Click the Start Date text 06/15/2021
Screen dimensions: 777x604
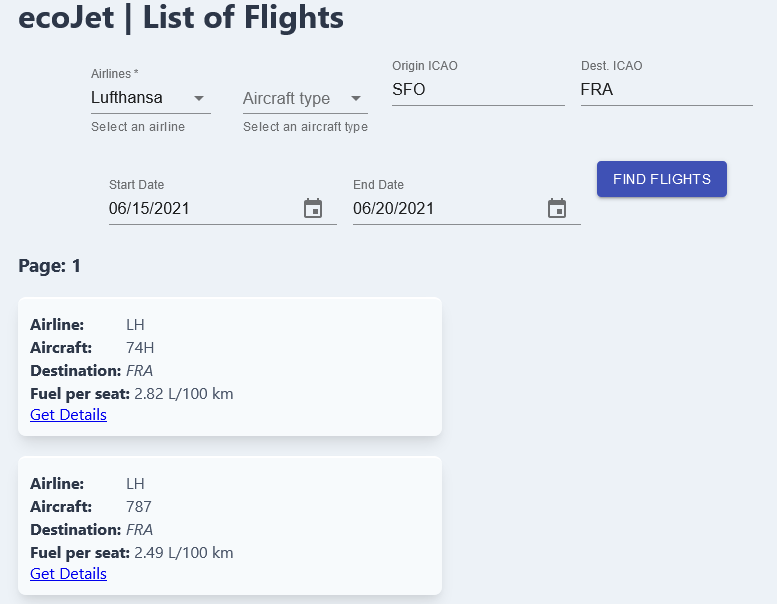click(150, 209)
